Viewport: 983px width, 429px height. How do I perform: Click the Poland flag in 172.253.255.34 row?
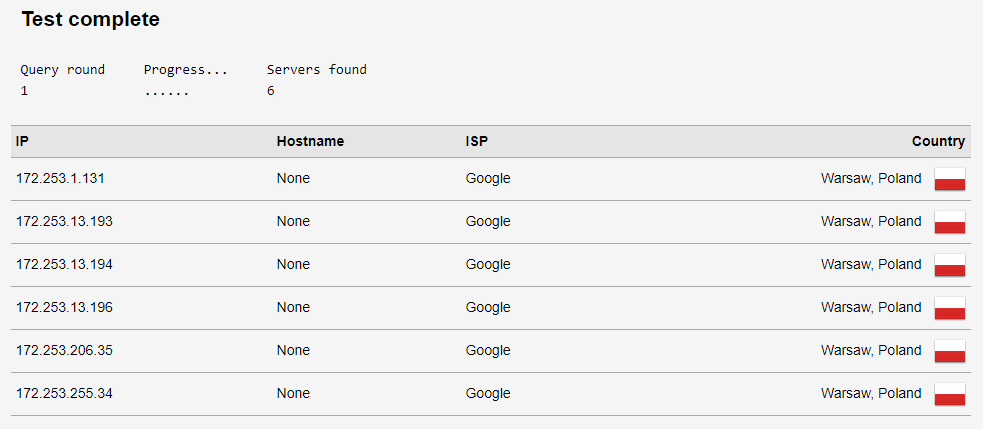click(950, 394)
